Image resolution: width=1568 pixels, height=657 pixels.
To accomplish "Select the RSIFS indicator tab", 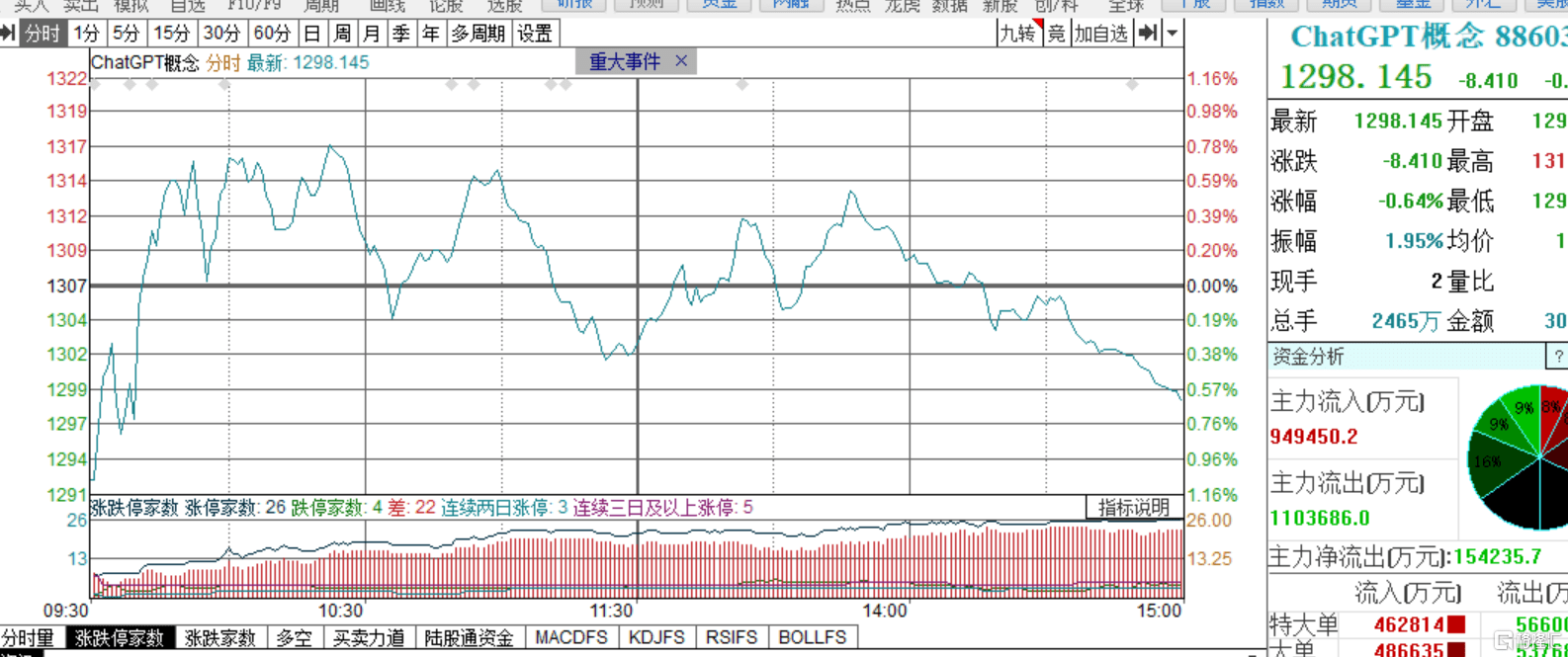I will pyautogui.click(x=732, y=638).
